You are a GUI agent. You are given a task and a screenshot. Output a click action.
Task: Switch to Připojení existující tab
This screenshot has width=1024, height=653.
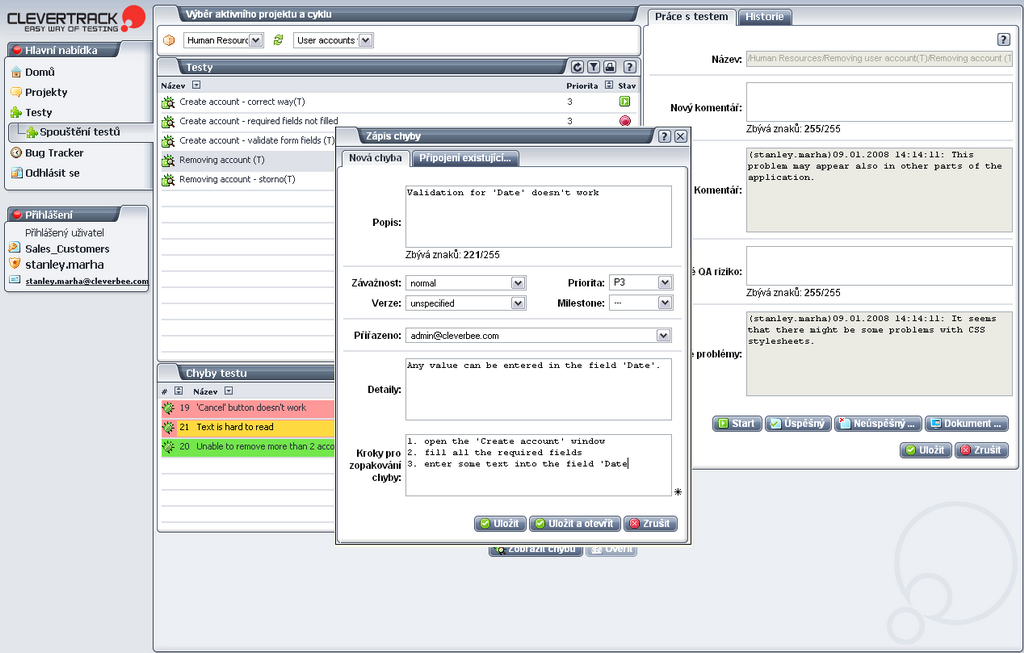coord(465,158)
